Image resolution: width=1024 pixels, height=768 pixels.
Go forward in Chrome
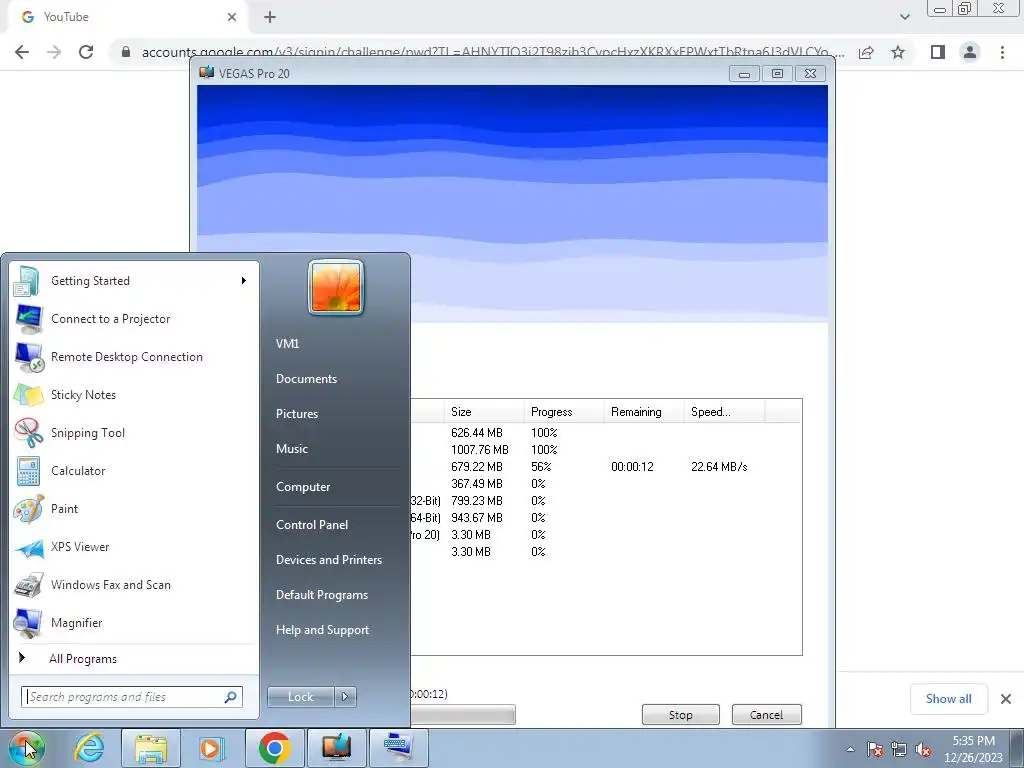pos(54,52)
